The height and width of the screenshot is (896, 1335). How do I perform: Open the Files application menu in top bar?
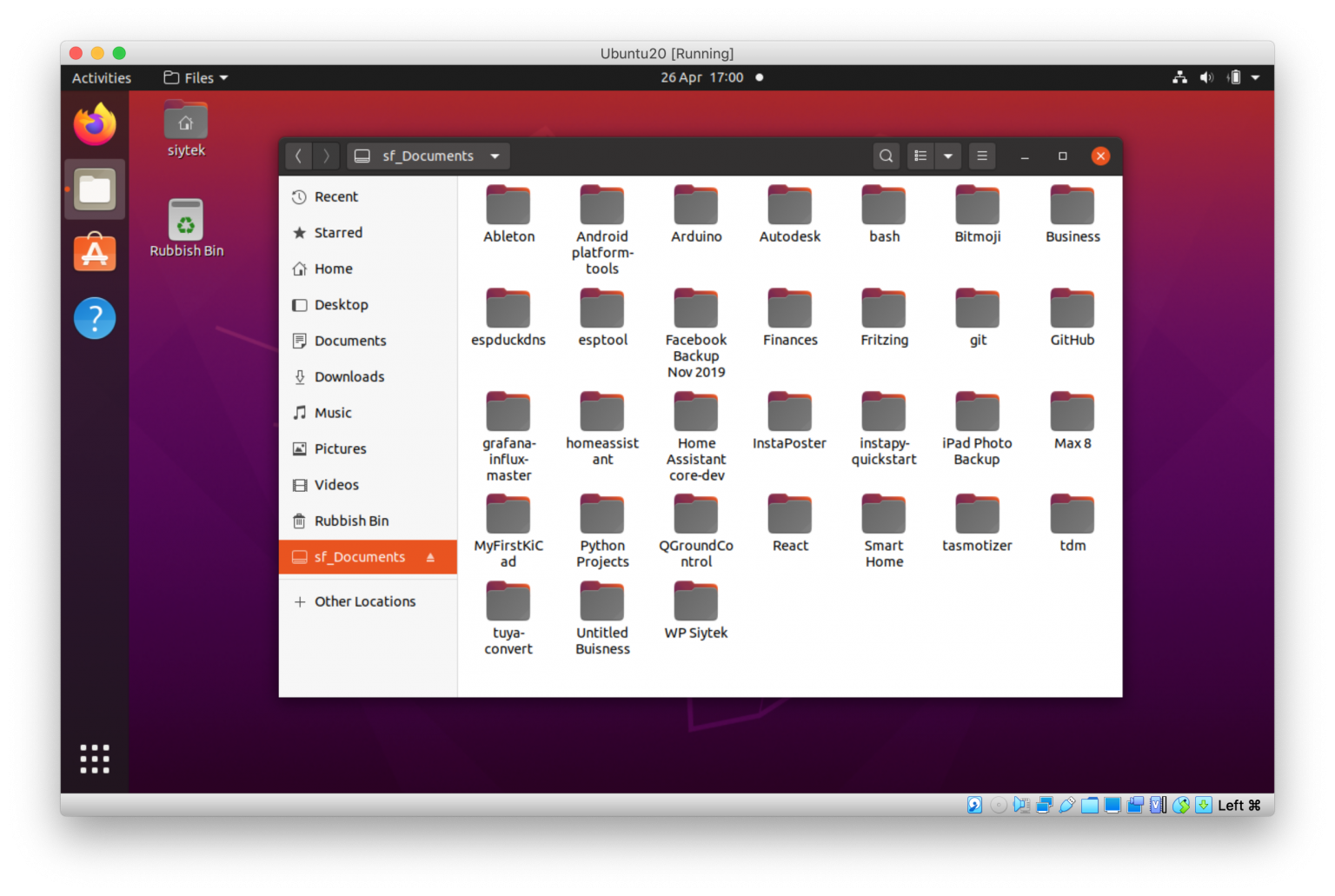pyautogui.click(x=196, y=78)
